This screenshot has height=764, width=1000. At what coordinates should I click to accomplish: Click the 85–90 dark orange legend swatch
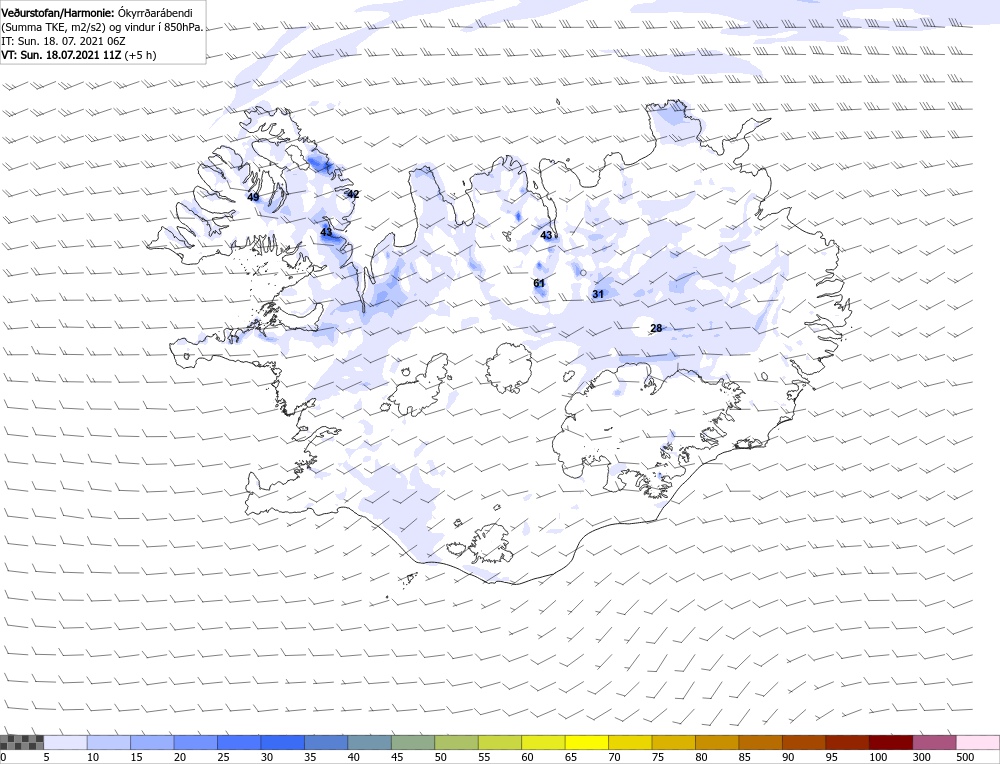pos(760,742)
